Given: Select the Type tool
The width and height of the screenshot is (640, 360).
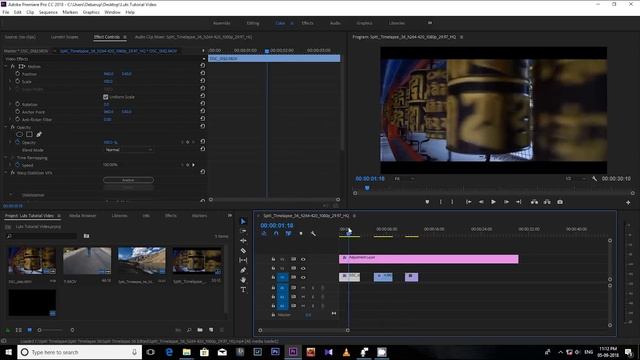Looking at the screenshot, I should coord(243,289).
